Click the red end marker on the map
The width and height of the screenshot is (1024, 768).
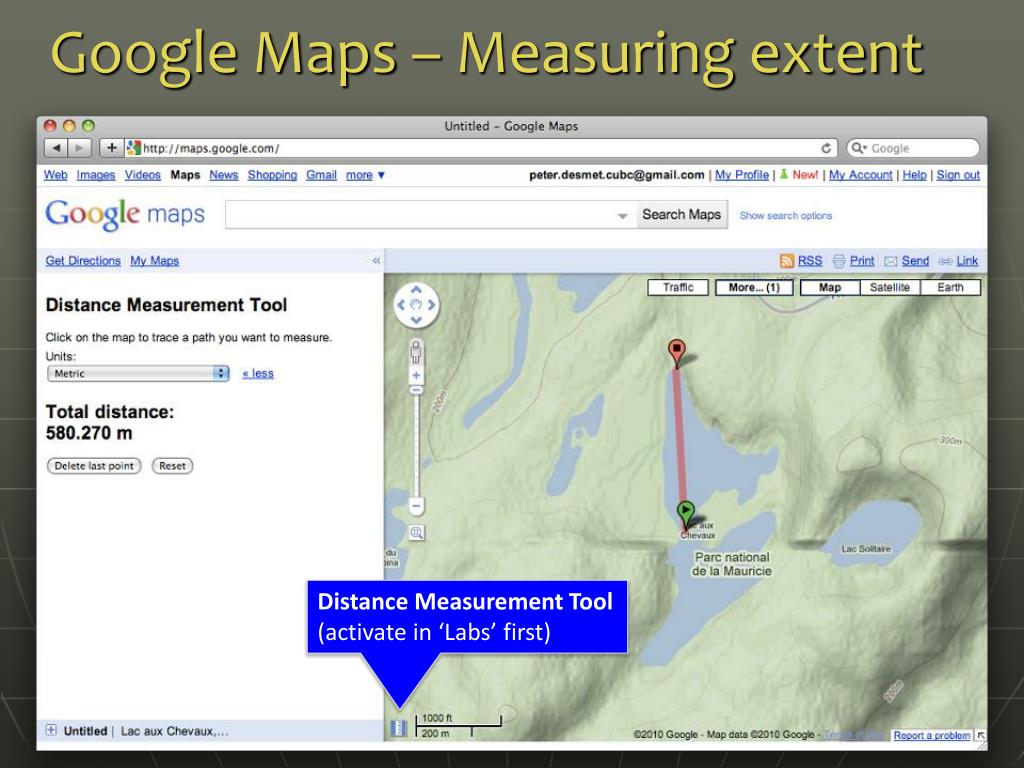677,352
